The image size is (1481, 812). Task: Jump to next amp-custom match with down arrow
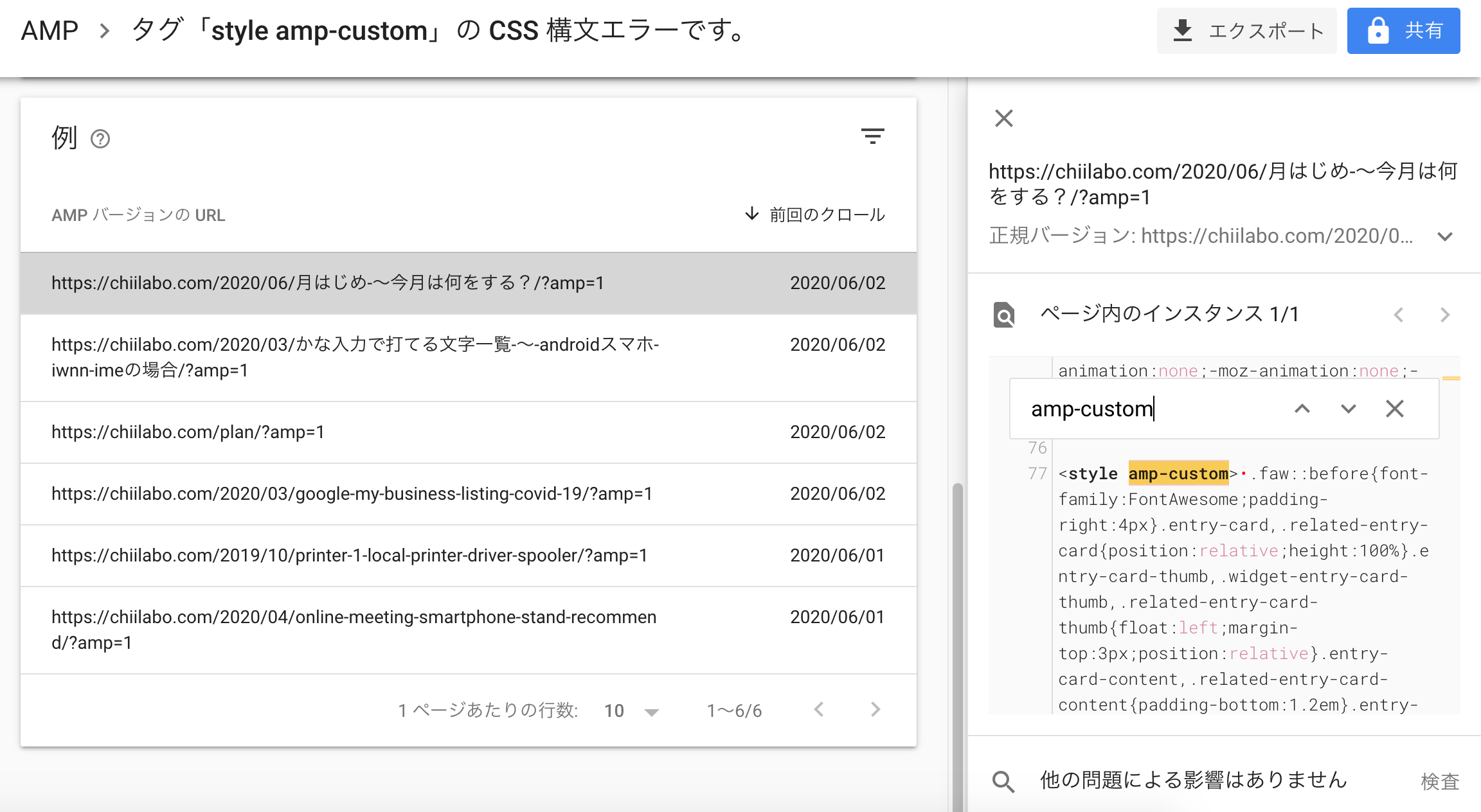tap(1349, 409)
